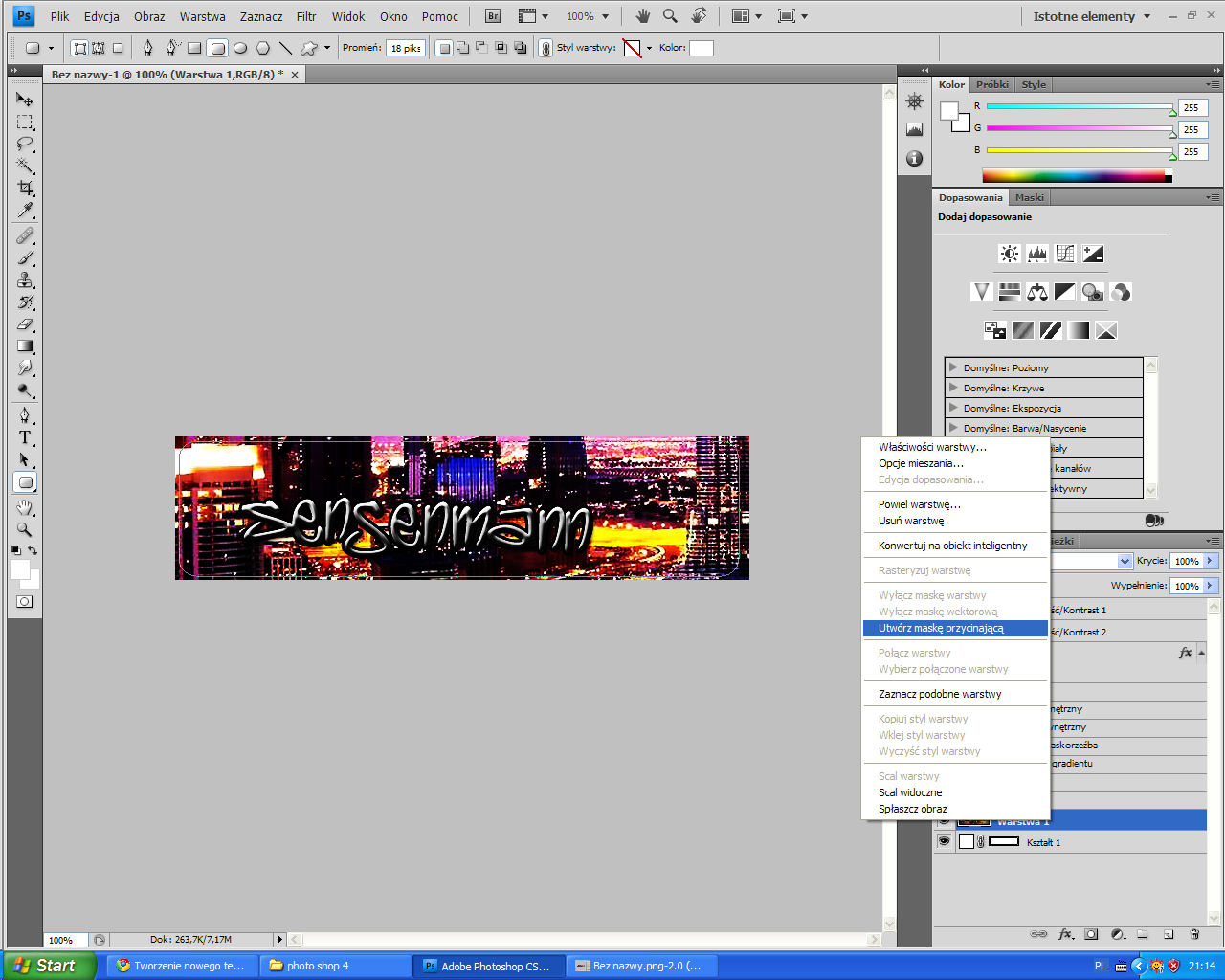Select the subtract-from-shape-area option
This screenshot has height=980, width=1225.
point(481,48)
